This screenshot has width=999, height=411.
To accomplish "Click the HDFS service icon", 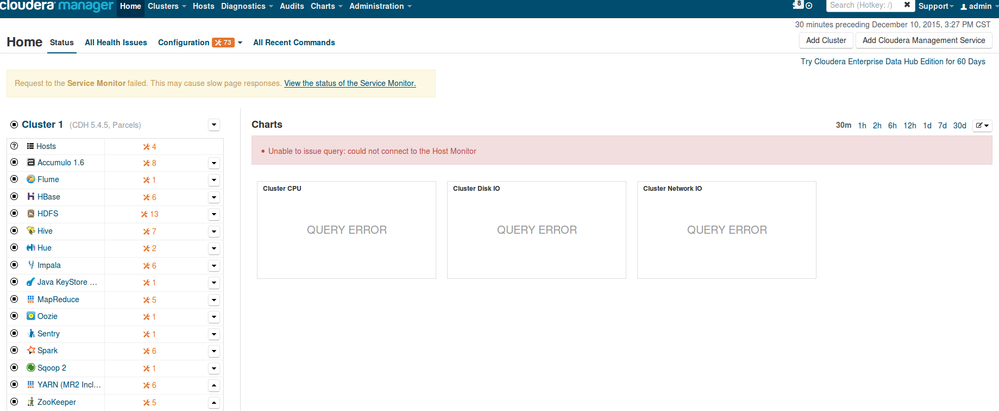I will click(31, 214).
